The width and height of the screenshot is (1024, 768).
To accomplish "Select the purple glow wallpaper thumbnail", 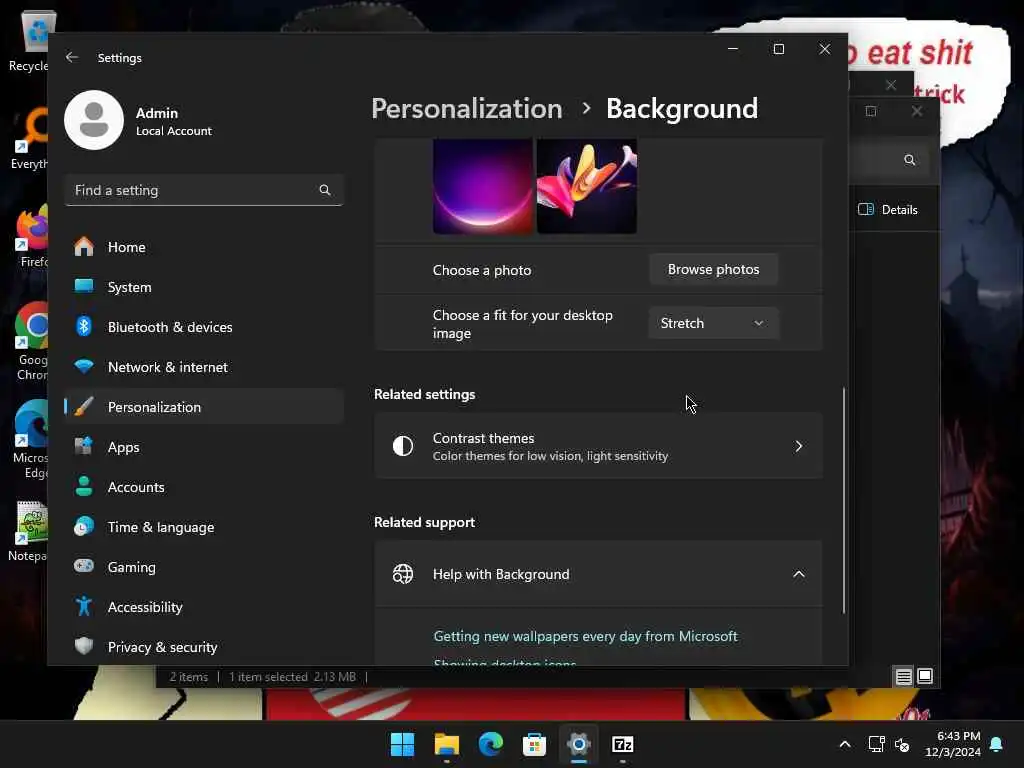I will [483, 186].
